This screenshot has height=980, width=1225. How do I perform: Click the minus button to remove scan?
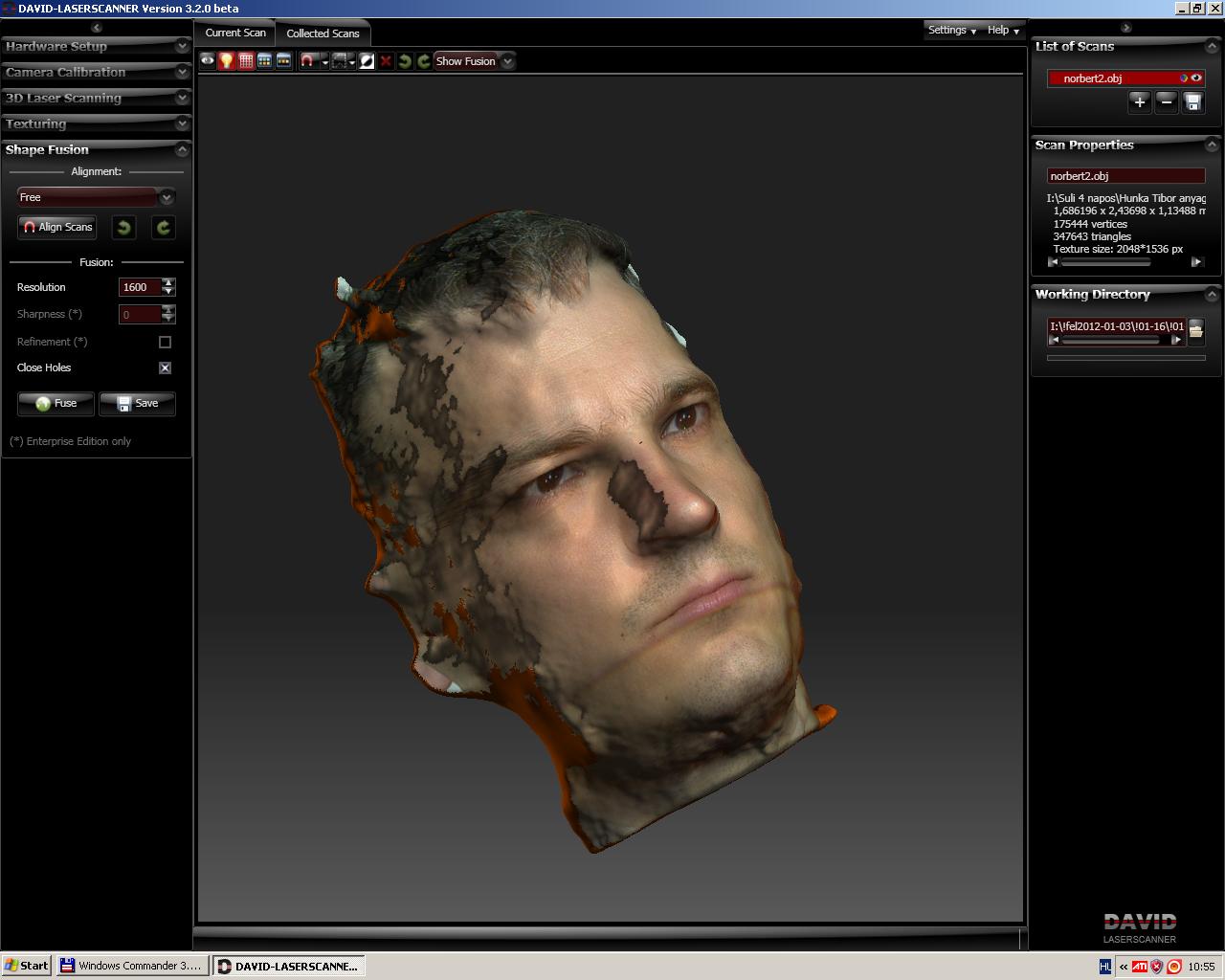point(1166,102)
